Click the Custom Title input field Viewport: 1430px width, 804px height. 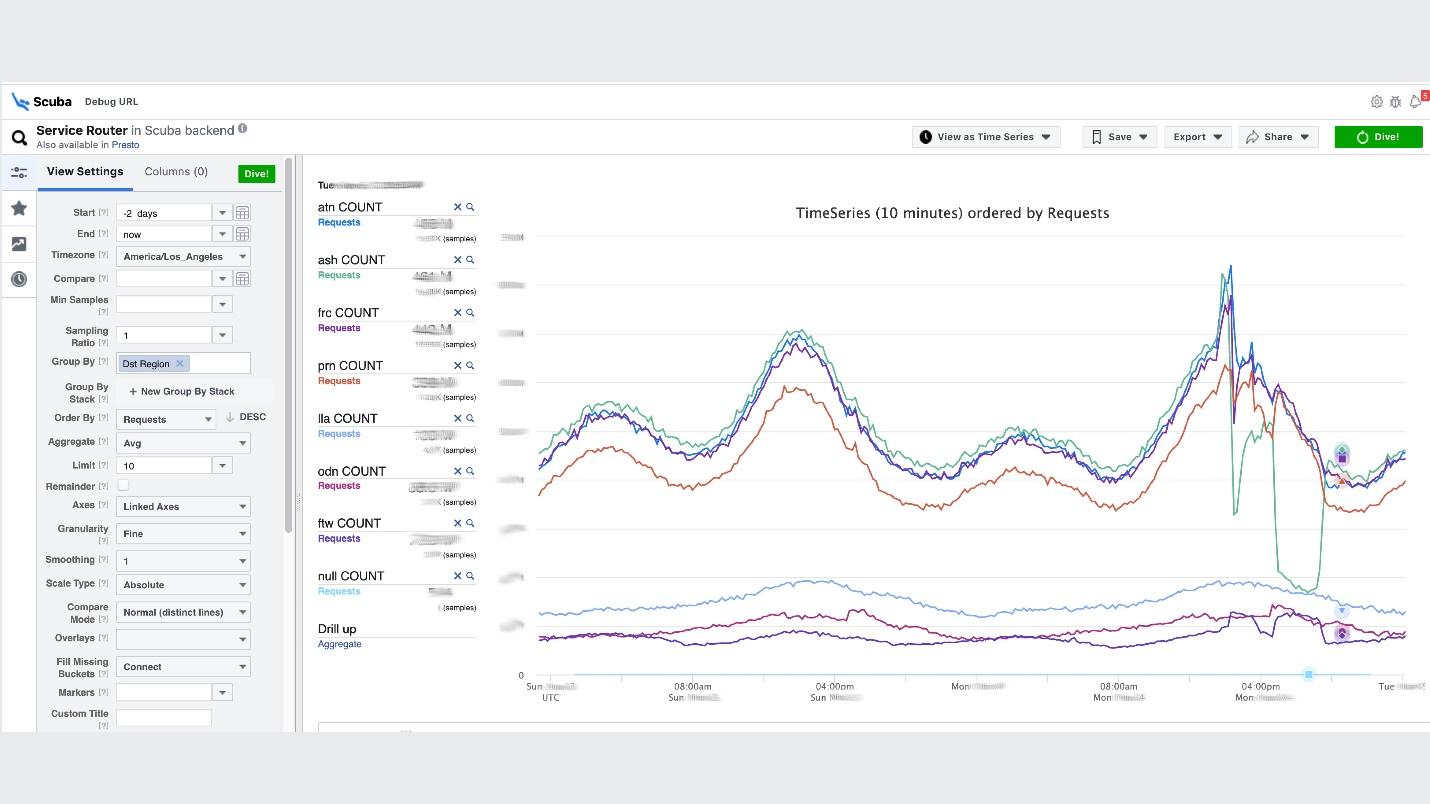click(x=164, y=717)
